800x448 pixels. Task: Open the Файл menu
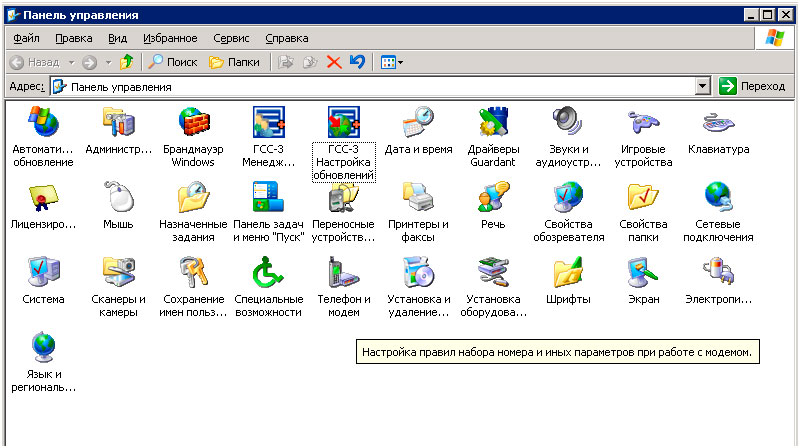click(x=26, y=38)
